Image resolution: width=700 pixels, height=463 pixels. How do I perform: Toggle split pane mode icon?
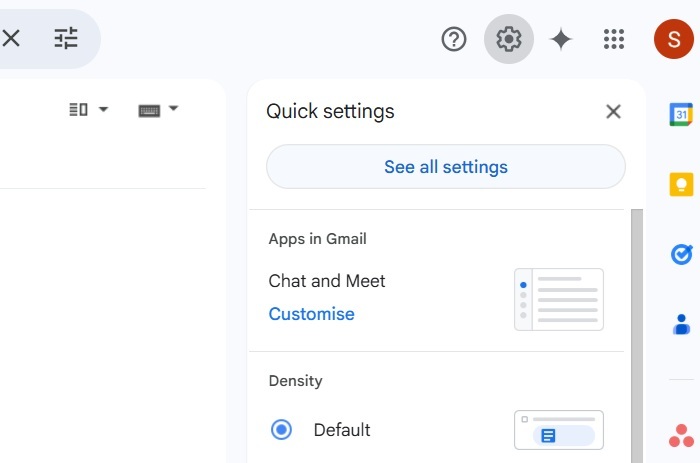coord(78,109)
